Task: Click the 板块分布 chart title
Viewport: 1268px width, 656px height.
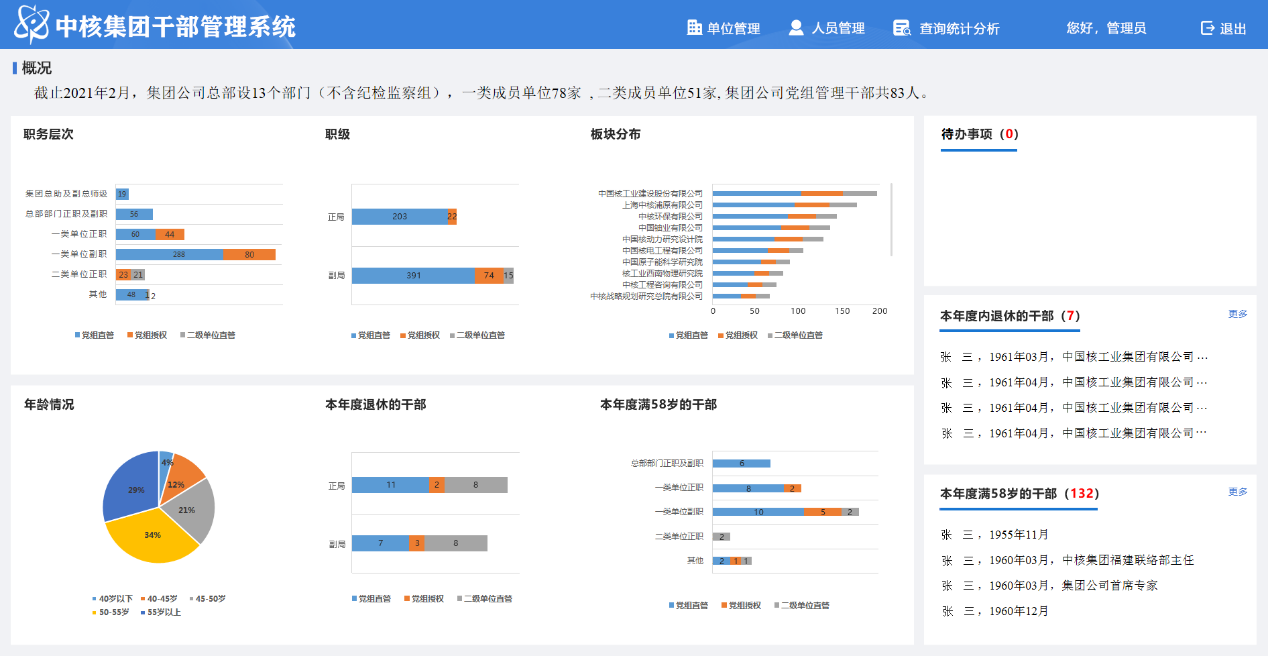Action: tap(616, 134)
